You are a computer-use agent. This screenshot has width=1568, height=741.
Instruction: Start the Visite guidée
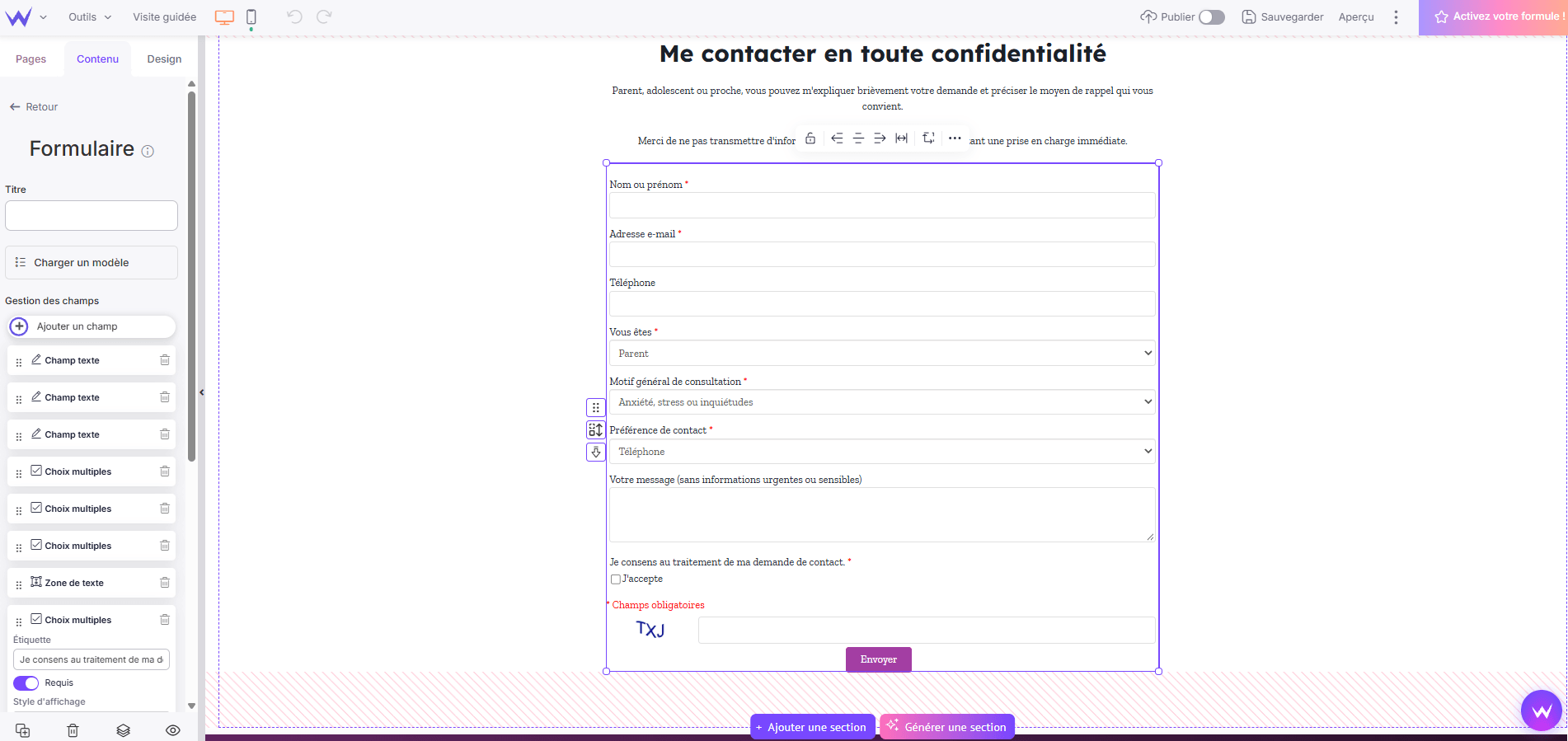coord(165,17)
